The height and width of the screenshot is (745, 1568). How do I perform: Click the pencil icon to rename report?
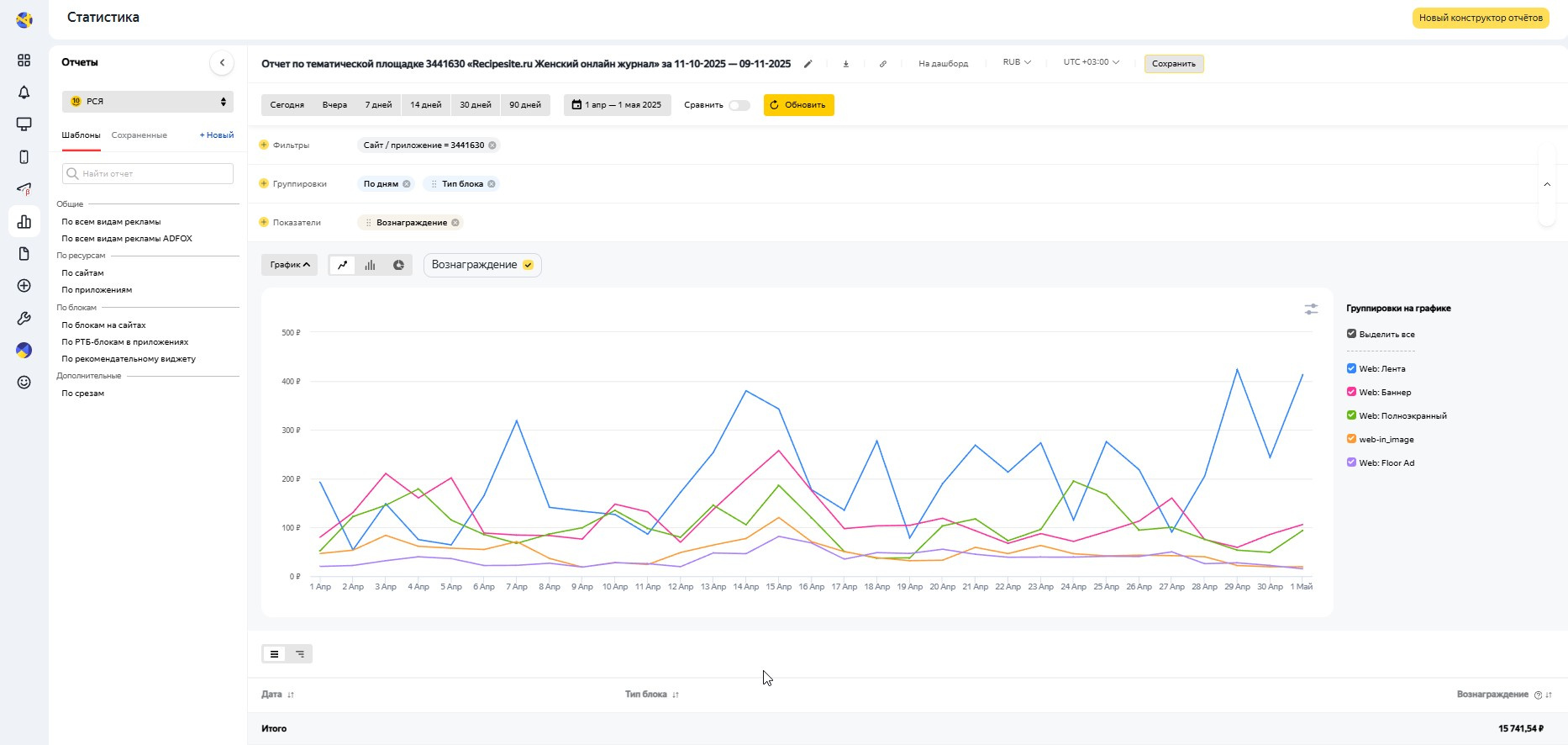click(x=808, y=64)
